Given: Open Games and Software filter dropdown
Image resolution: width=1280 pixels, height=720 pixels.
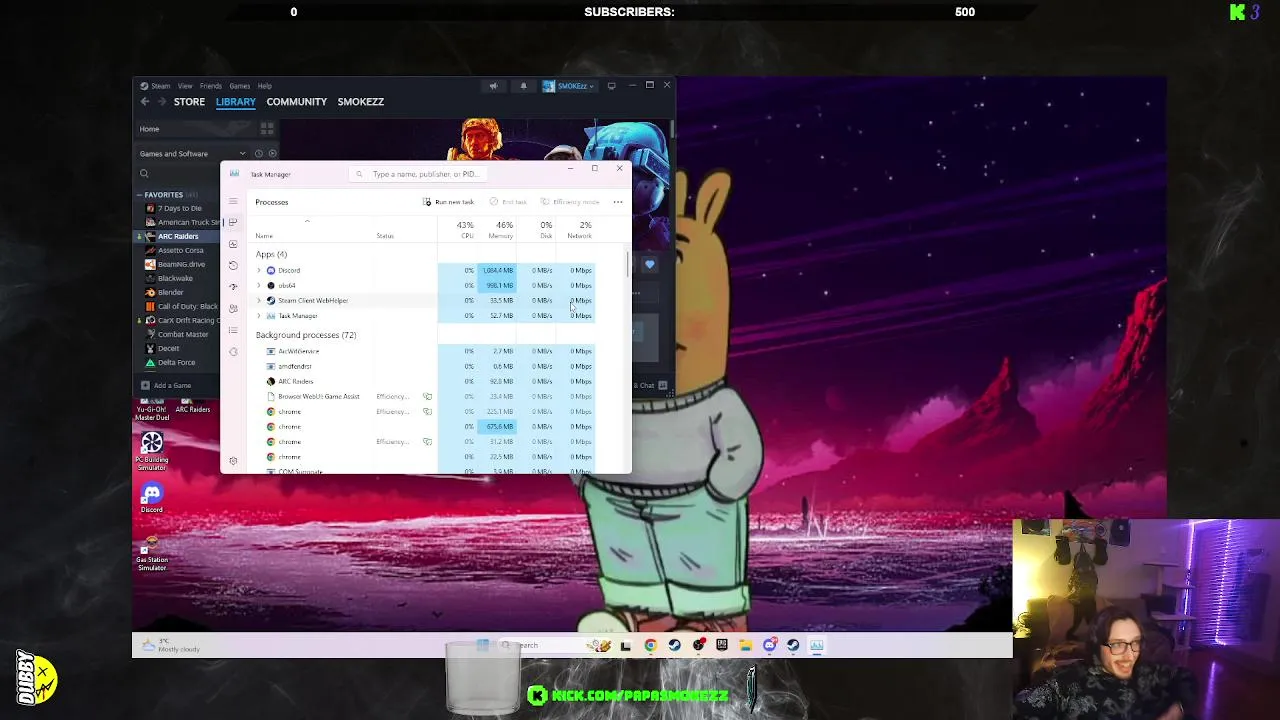Looking at the screenshot, I should (195, 154).
